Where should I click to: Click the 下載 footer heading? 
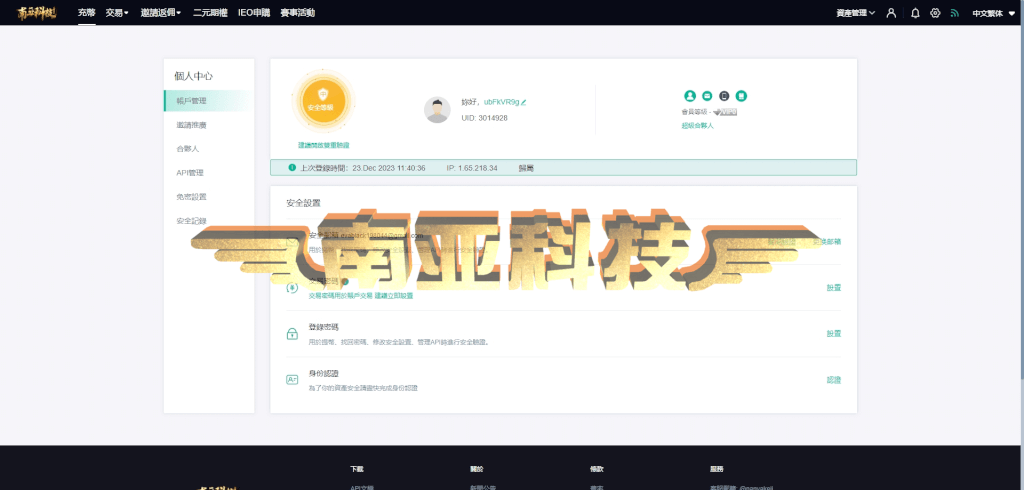tap(357, 469)
